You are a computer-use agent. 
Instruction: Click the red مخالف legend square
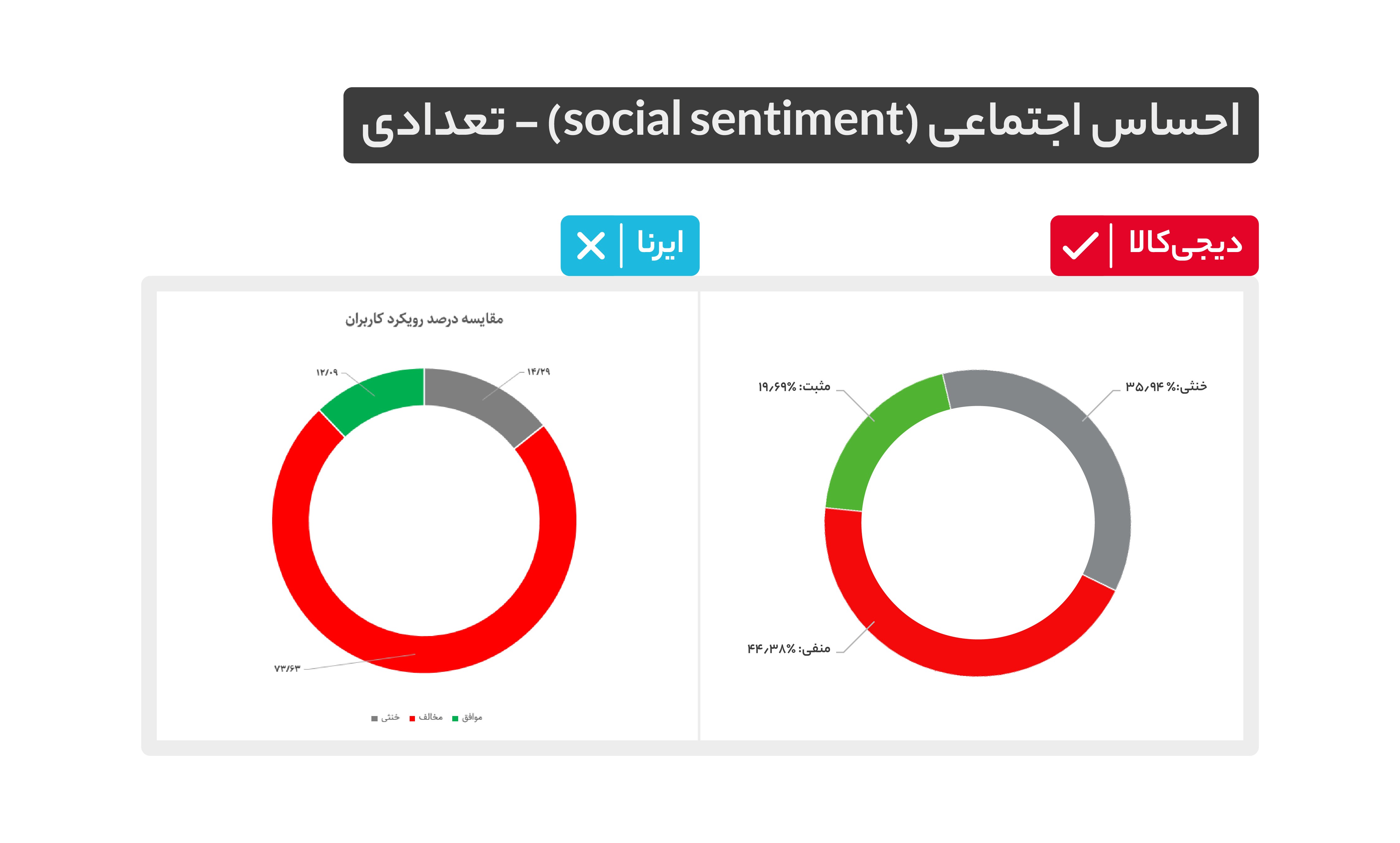(x=412, y=719)
